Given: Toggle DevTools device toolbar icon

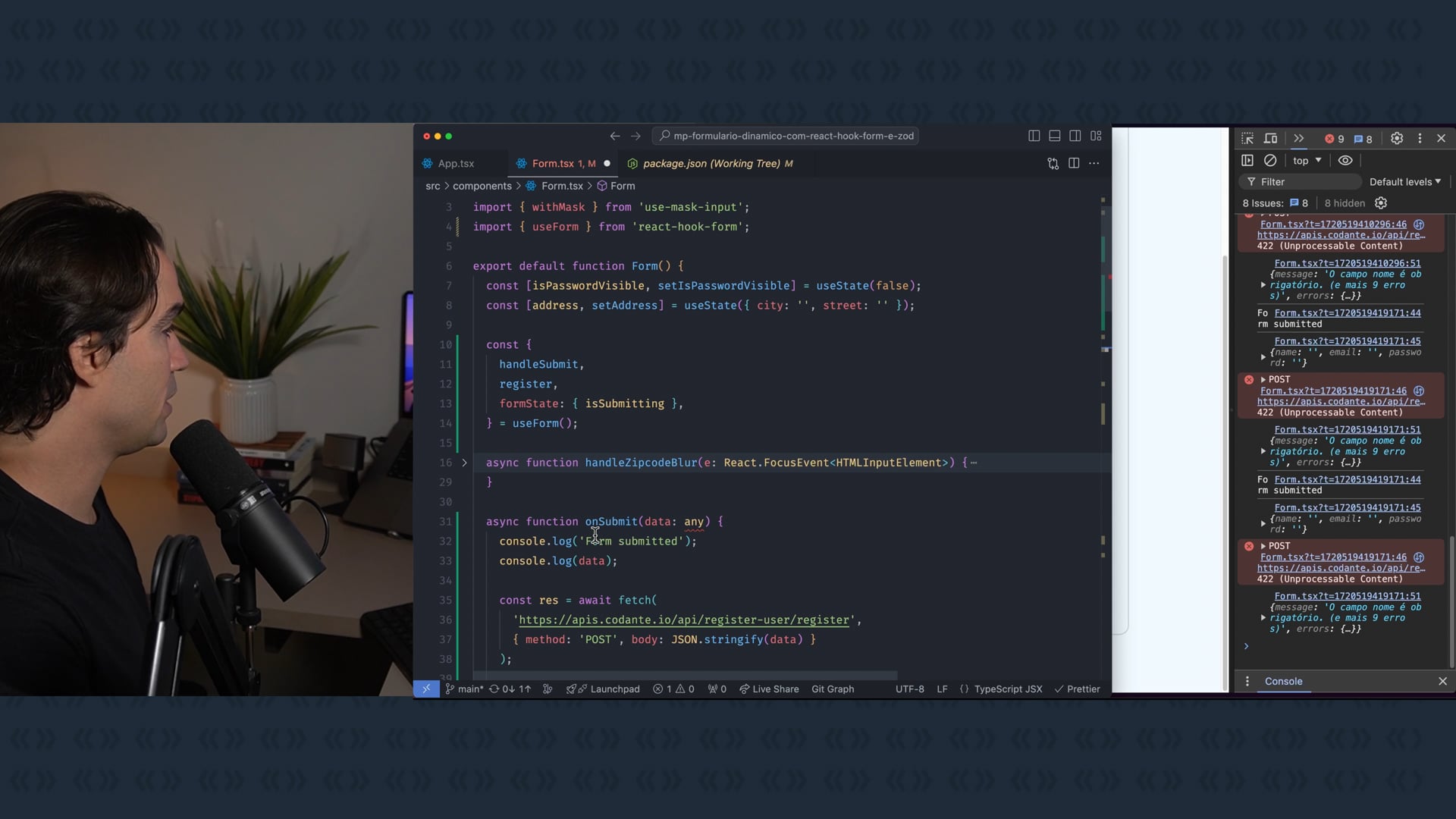Looking at the screenshot, I should [x=1271, y=139].
